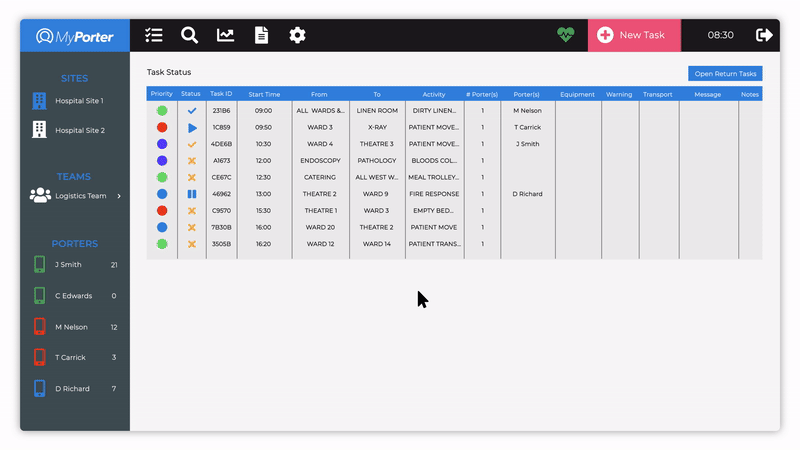The image size is (800, 450).
Task: Click the New Task button
Action: click(634, 35)
